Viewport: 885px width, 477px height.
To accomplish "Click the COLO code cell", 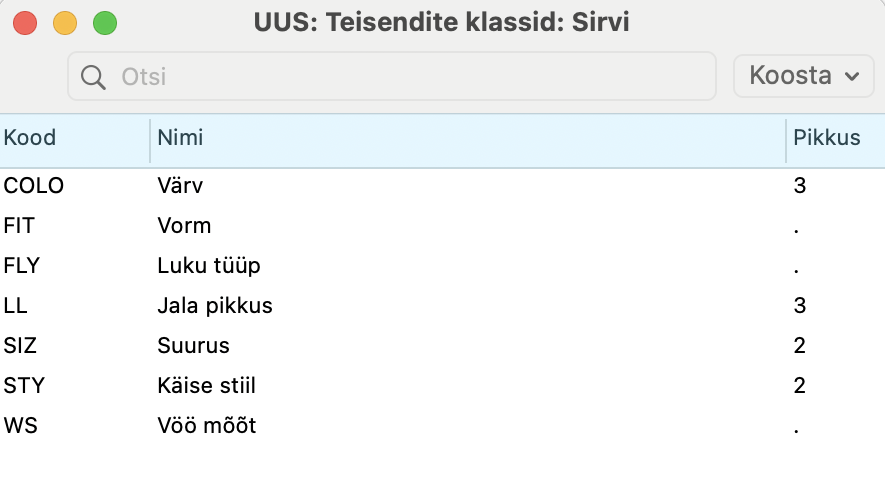I will tap(33, 186).
